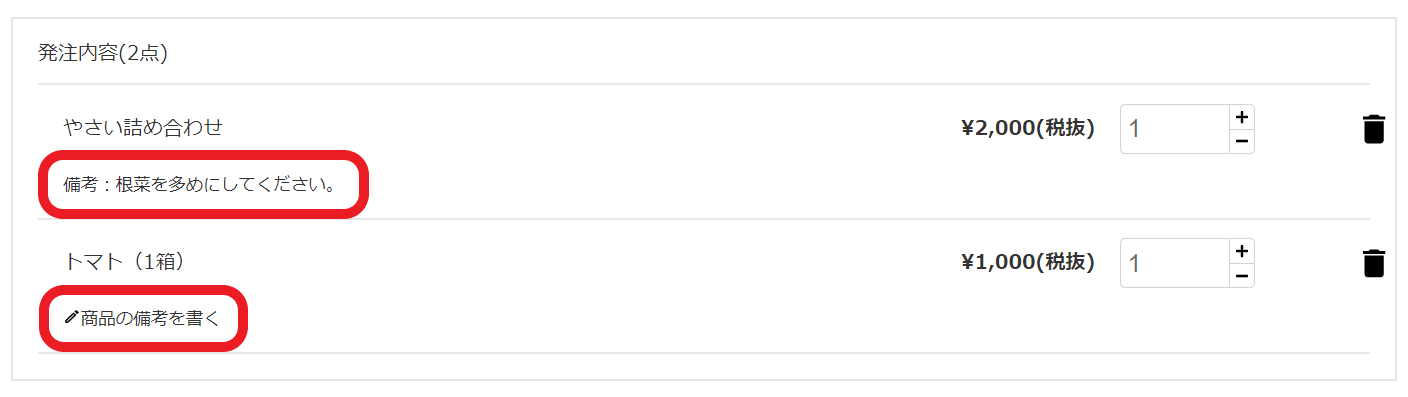Screen dimensions: 1408x397
Task: Select the note 備考：根菜を多めにしてください。
Action: (200, 185)
